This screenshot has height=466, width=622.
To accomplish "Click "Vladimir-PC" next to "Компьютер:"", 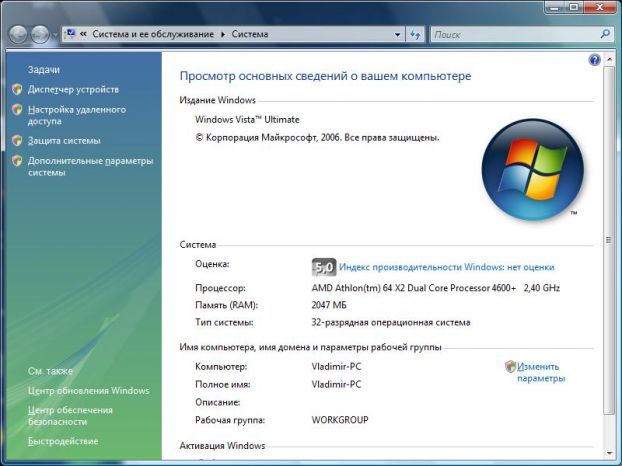I will pos(336,366).
